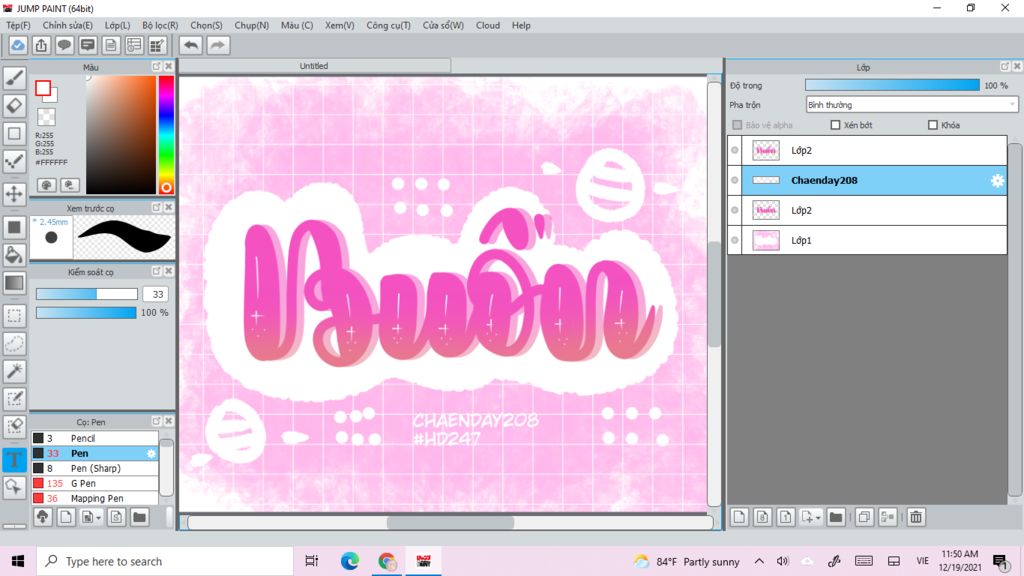Select the Gradient tool
The height and width of the screenshot is (576, 1024).
(14, 283)
